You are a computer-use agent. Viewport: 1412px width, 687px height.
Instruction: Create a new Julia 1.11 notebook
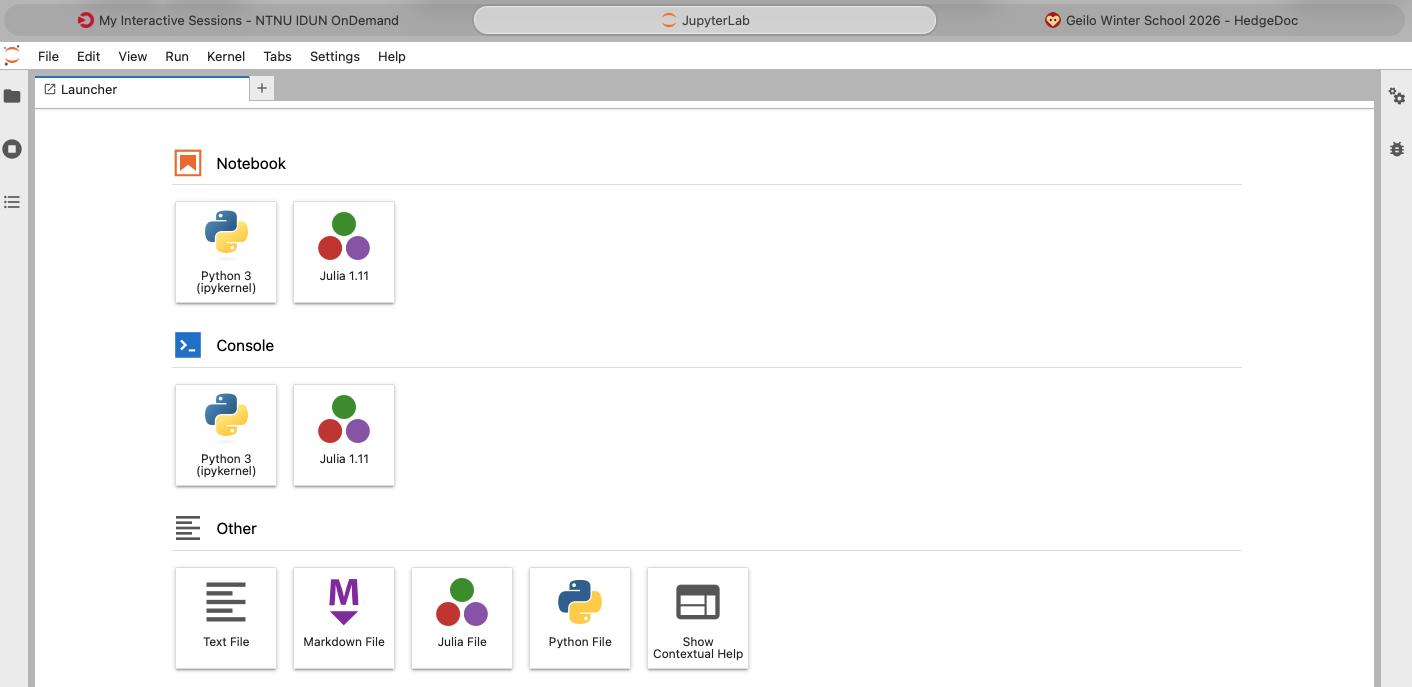click(344, 252)
